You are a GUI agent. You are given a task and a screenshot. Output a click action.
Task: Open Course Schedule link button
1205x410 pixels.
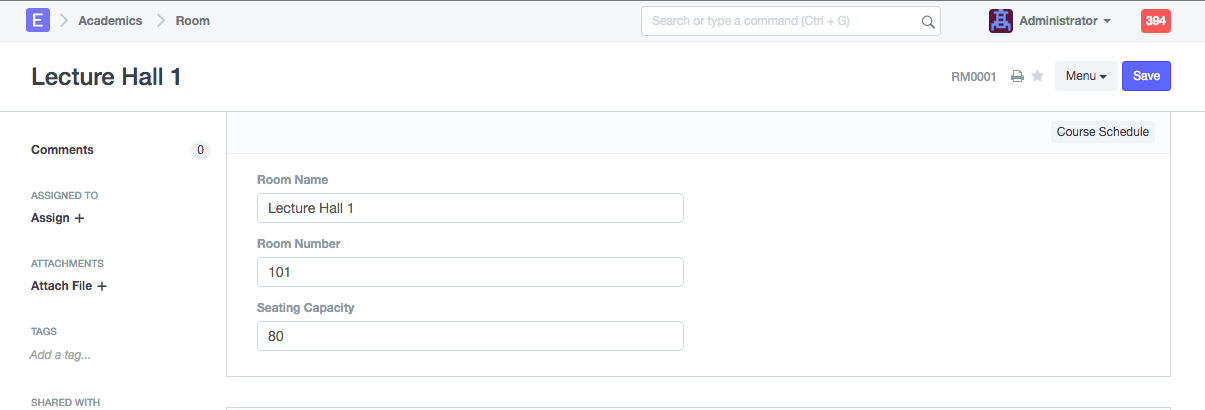click(1103, 132)
